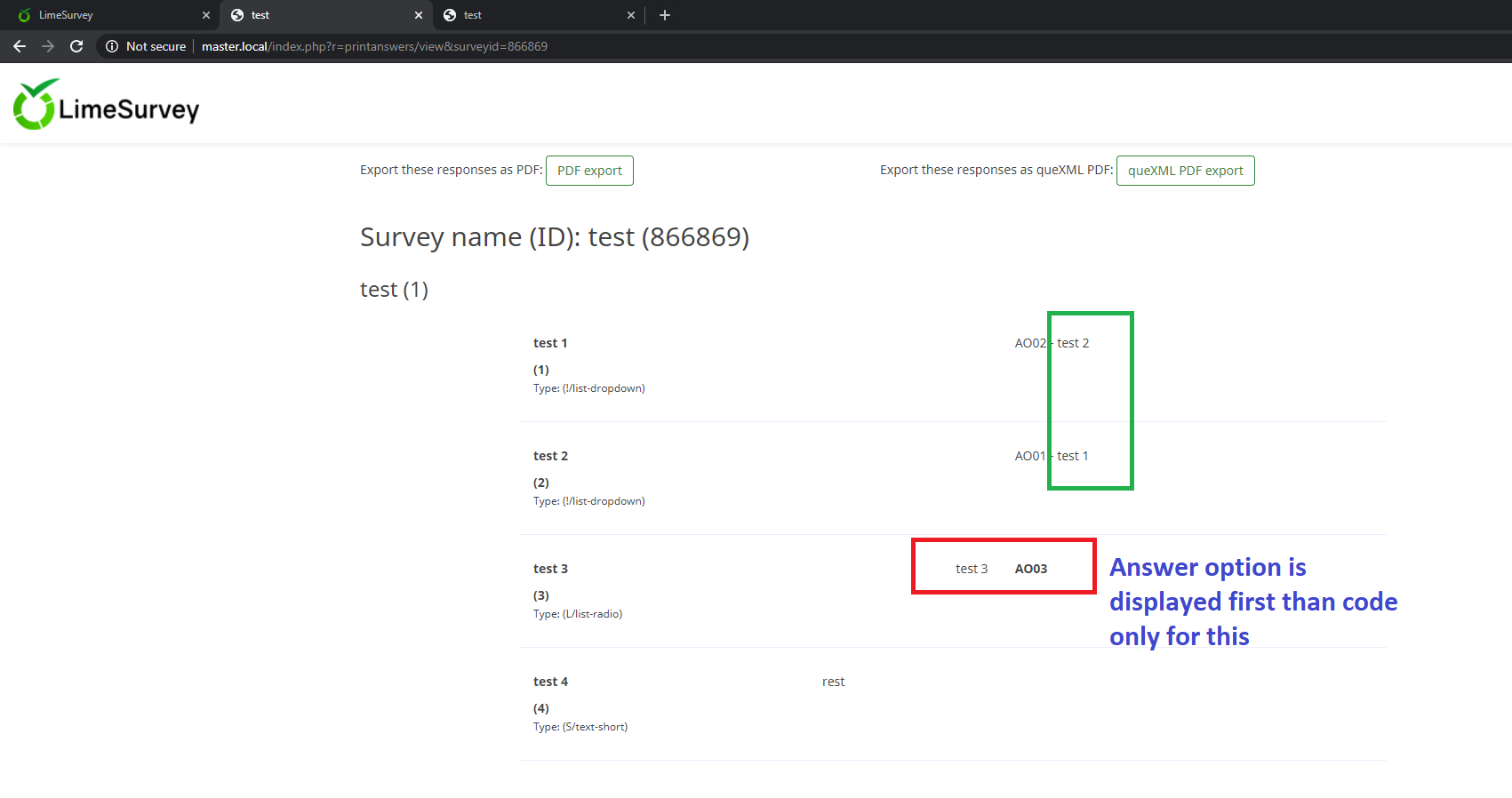Open a new browser tab
1512x798 pixels.
[x=665, y=15]
